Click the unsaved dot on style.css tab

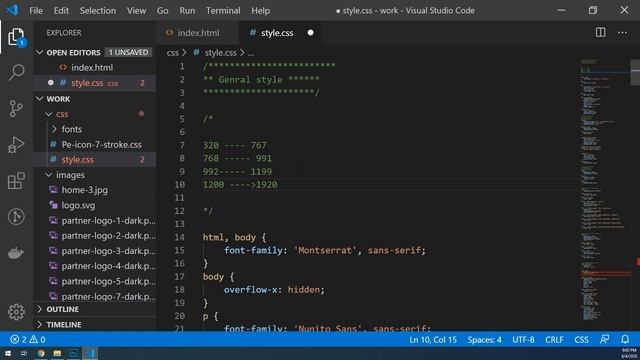tap(311, 33)
